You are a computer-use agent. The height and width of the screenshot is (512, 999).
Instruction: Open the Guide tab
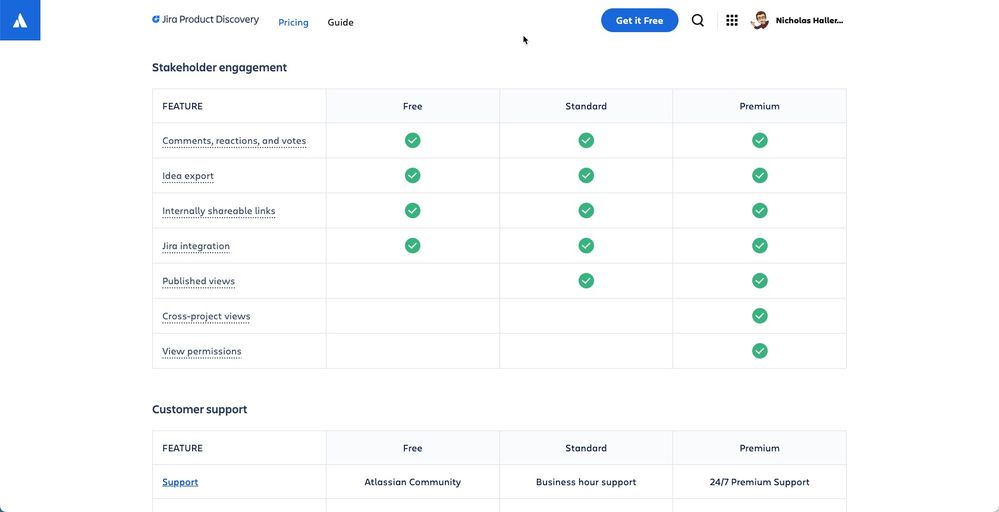pos(340,22)
